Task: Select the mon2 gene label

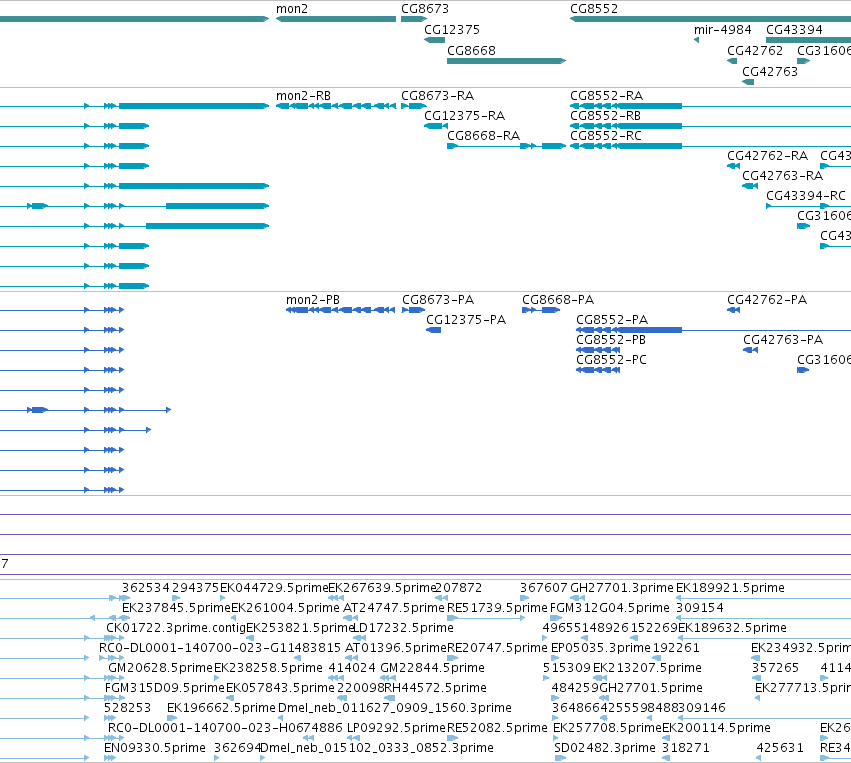Action: [292, 9]
